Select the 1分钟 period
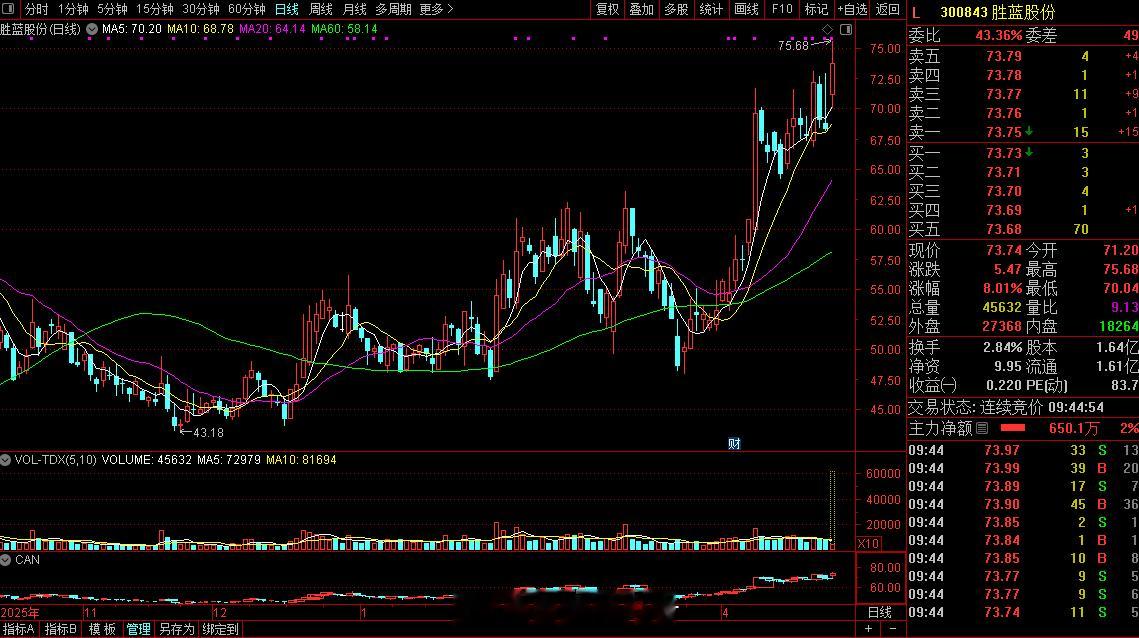Image resolution: width=1139 pixels, height=638 pixels. click(x=73, y=9)
